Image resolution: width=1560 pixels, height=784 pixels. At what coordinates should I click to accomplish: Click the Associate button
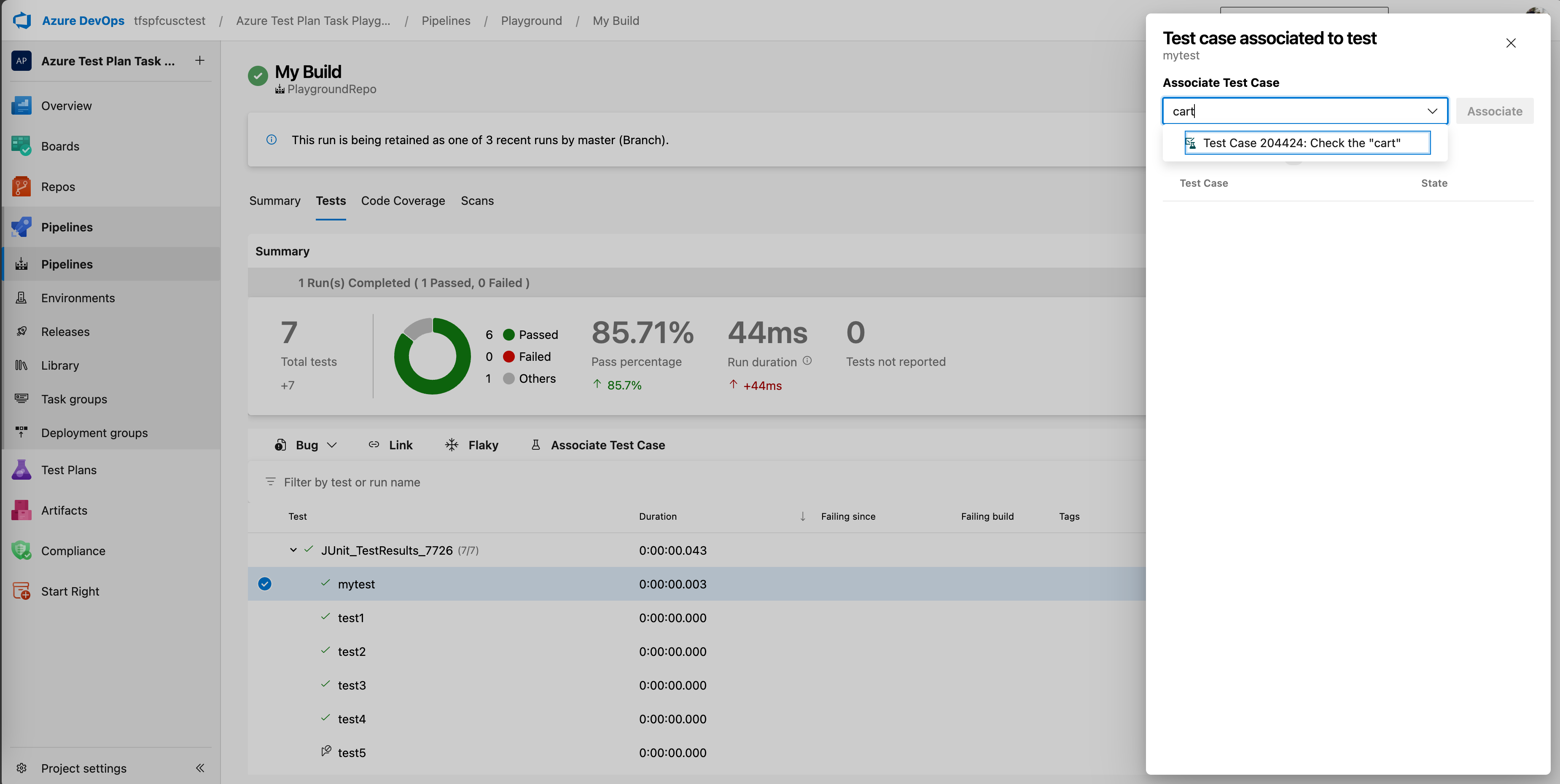point(1495,111)
